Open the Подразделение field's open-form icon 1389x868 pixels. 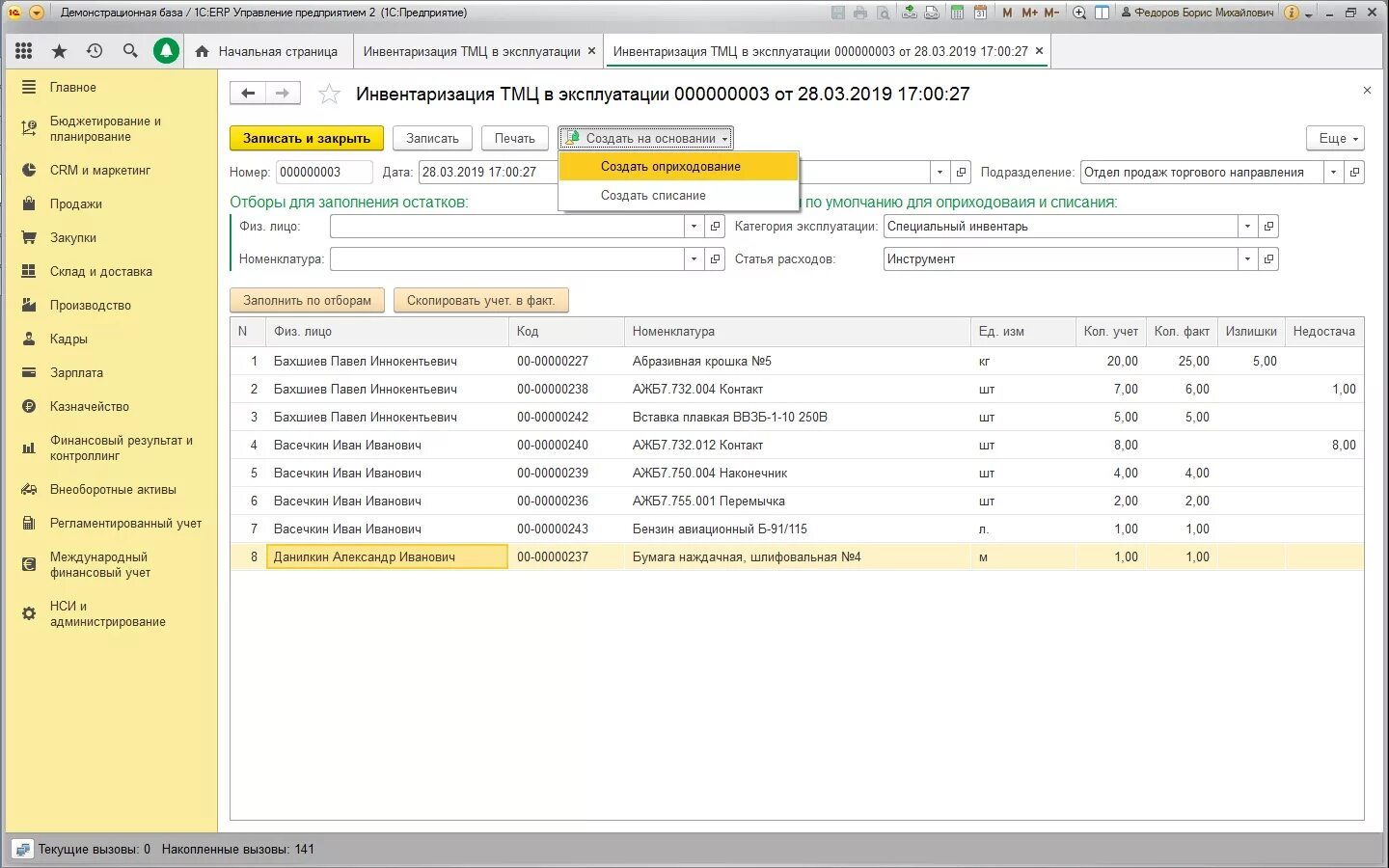pyautogui.click(x=1355, y=172)
